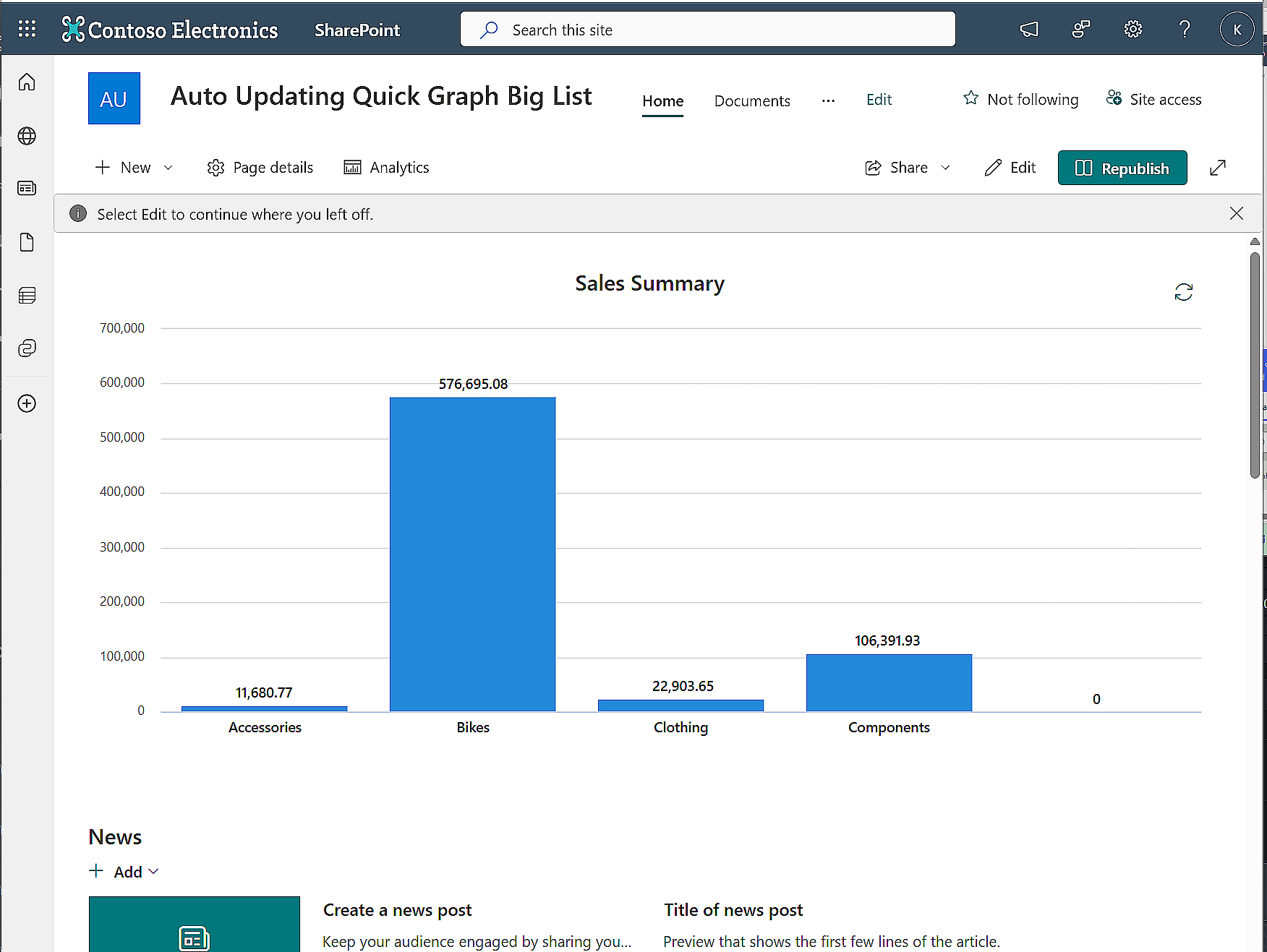Click the Home icon in left sidebar
The height and width of the screenshot is (952, 1267).
point(27,82)
